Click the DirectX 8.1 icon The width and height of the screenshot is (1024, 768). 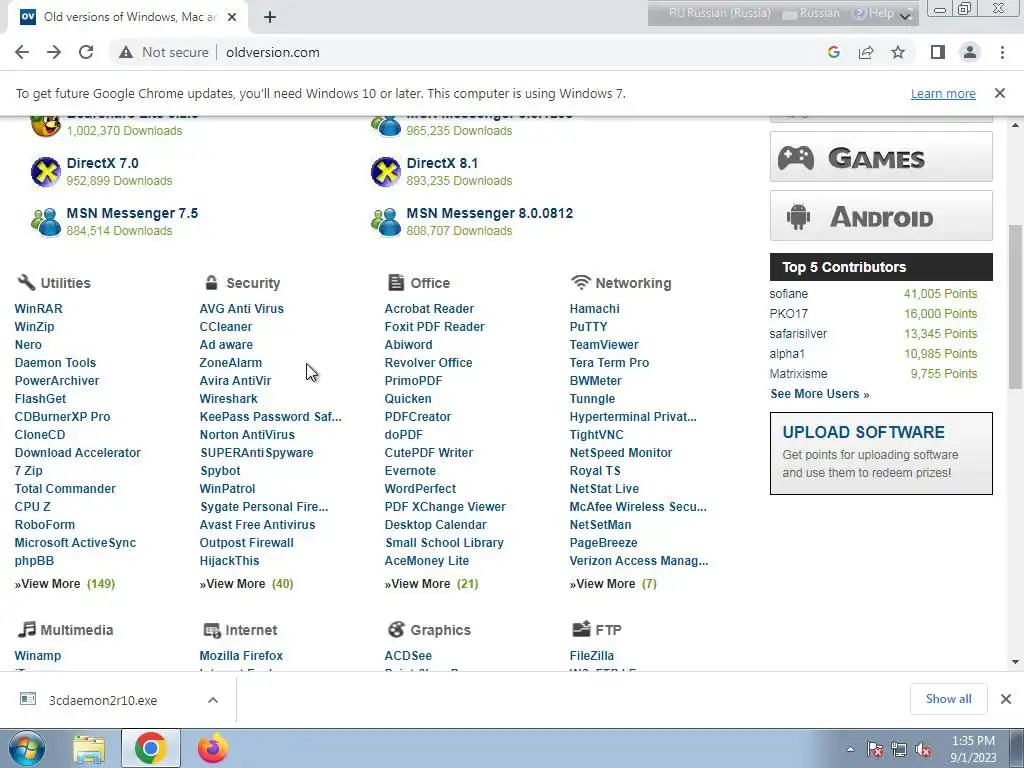pyautogui.click(x=386, y=172)
